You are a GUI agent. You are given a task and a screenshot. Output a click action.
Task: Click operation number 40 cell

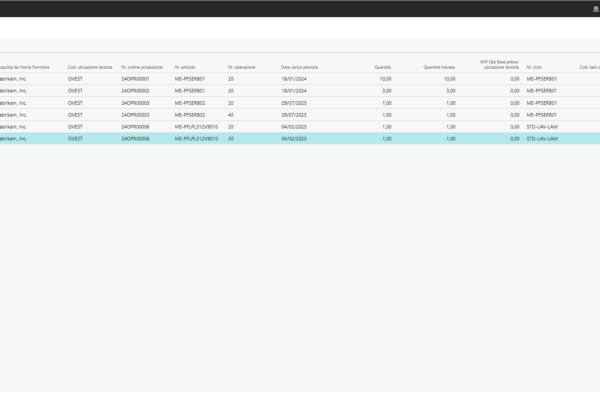(231, 114)
